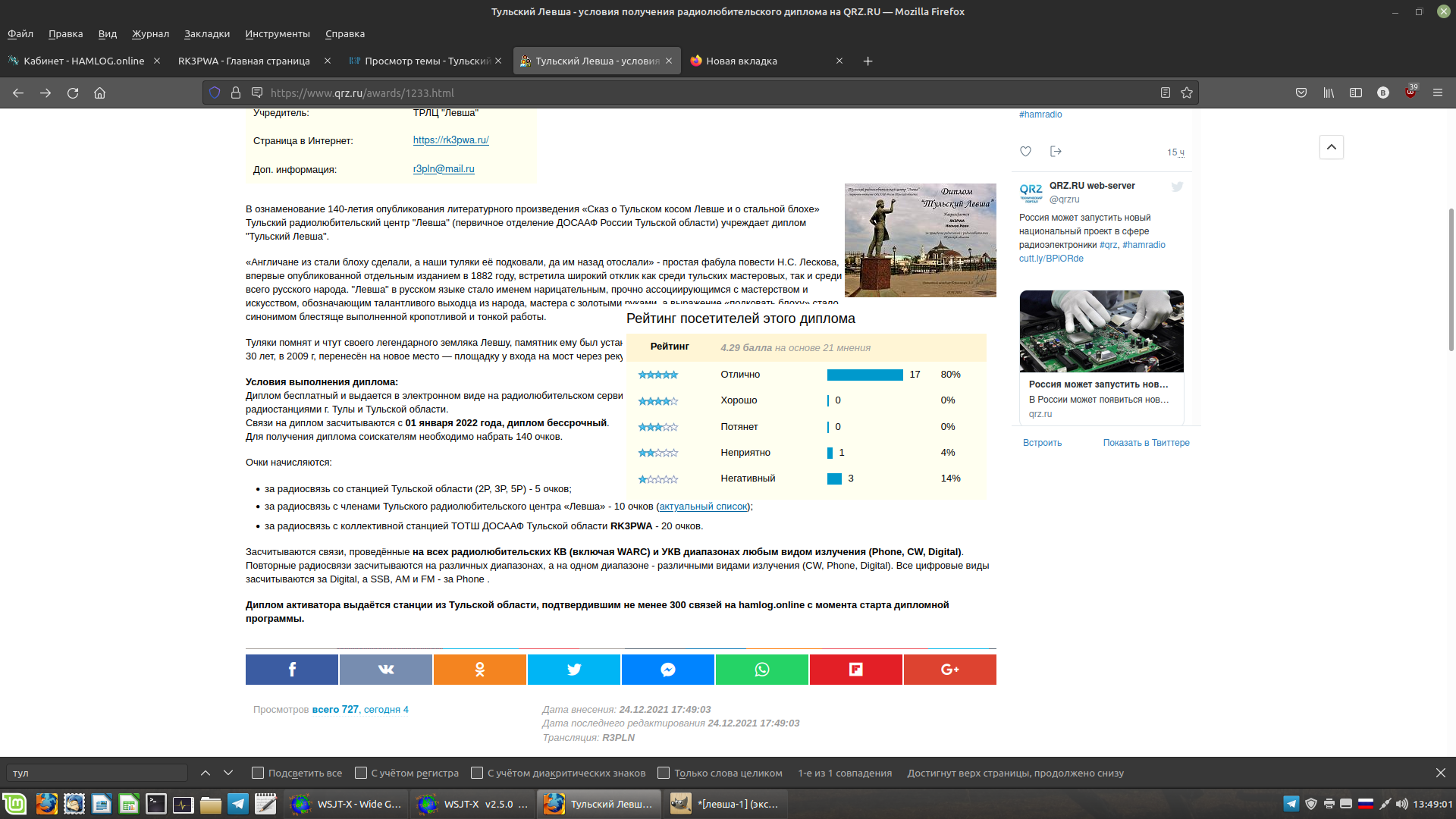Go forward to the next page

45,93
